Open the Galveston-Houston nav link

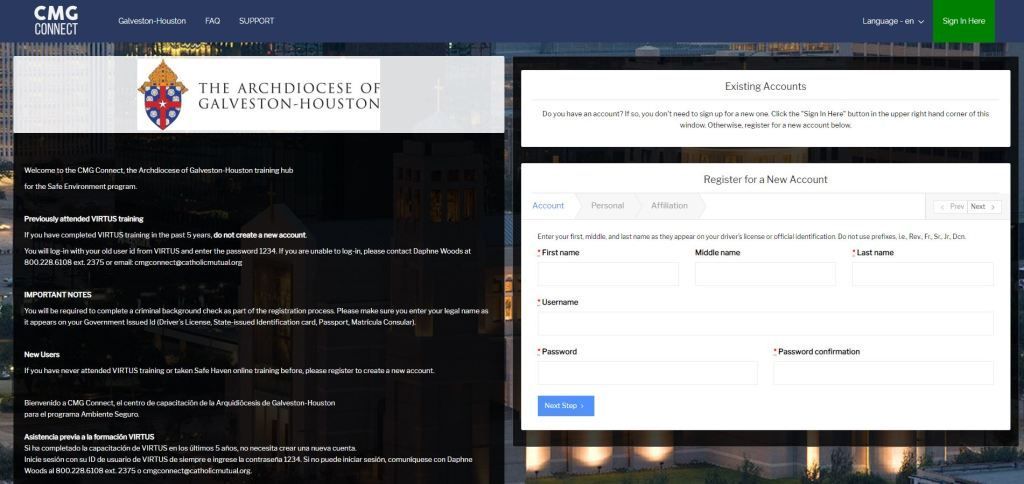coord(152,21)
